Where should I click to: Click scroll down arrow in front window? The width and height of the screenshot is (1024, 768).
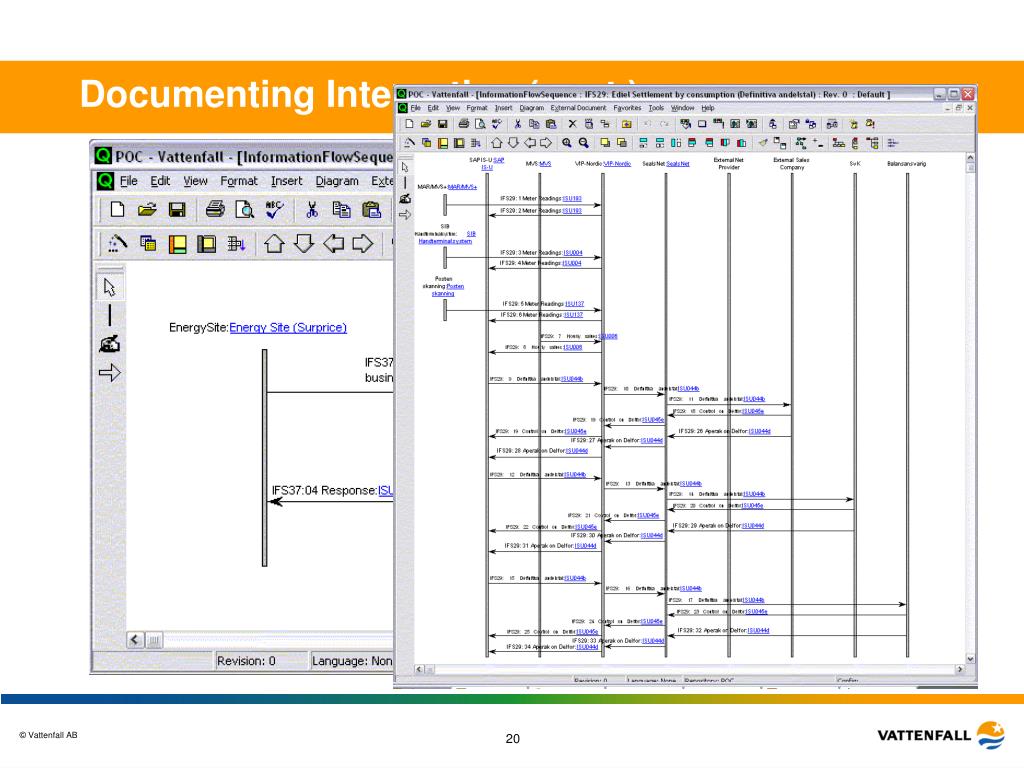coord(970,659)
